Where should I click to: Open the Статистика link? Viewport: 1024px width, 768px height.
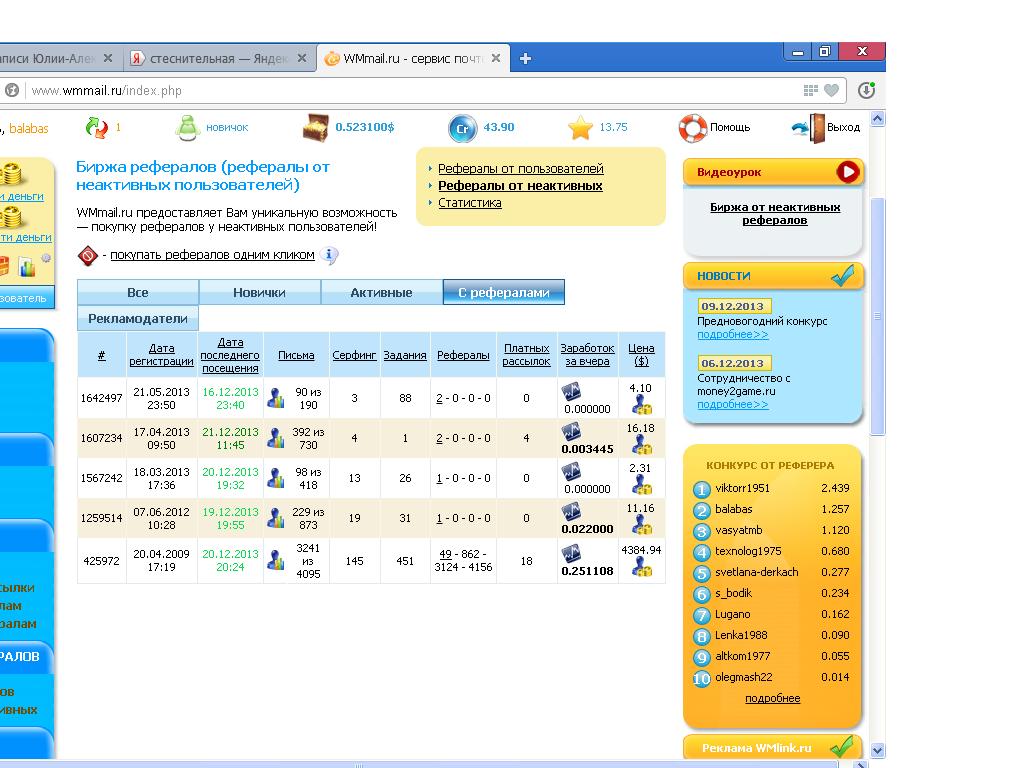(x=470, y=203)
